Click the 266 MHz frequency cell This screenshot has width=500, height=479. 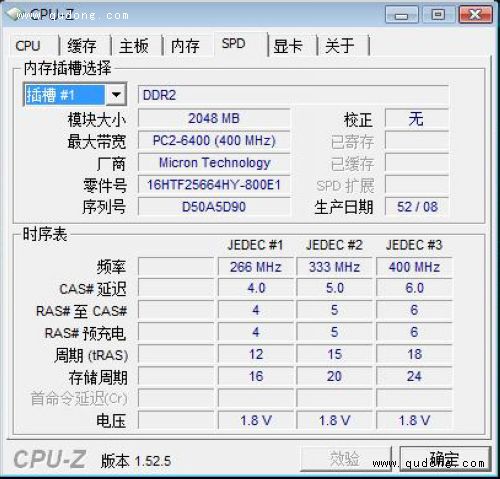pos(256,267)
